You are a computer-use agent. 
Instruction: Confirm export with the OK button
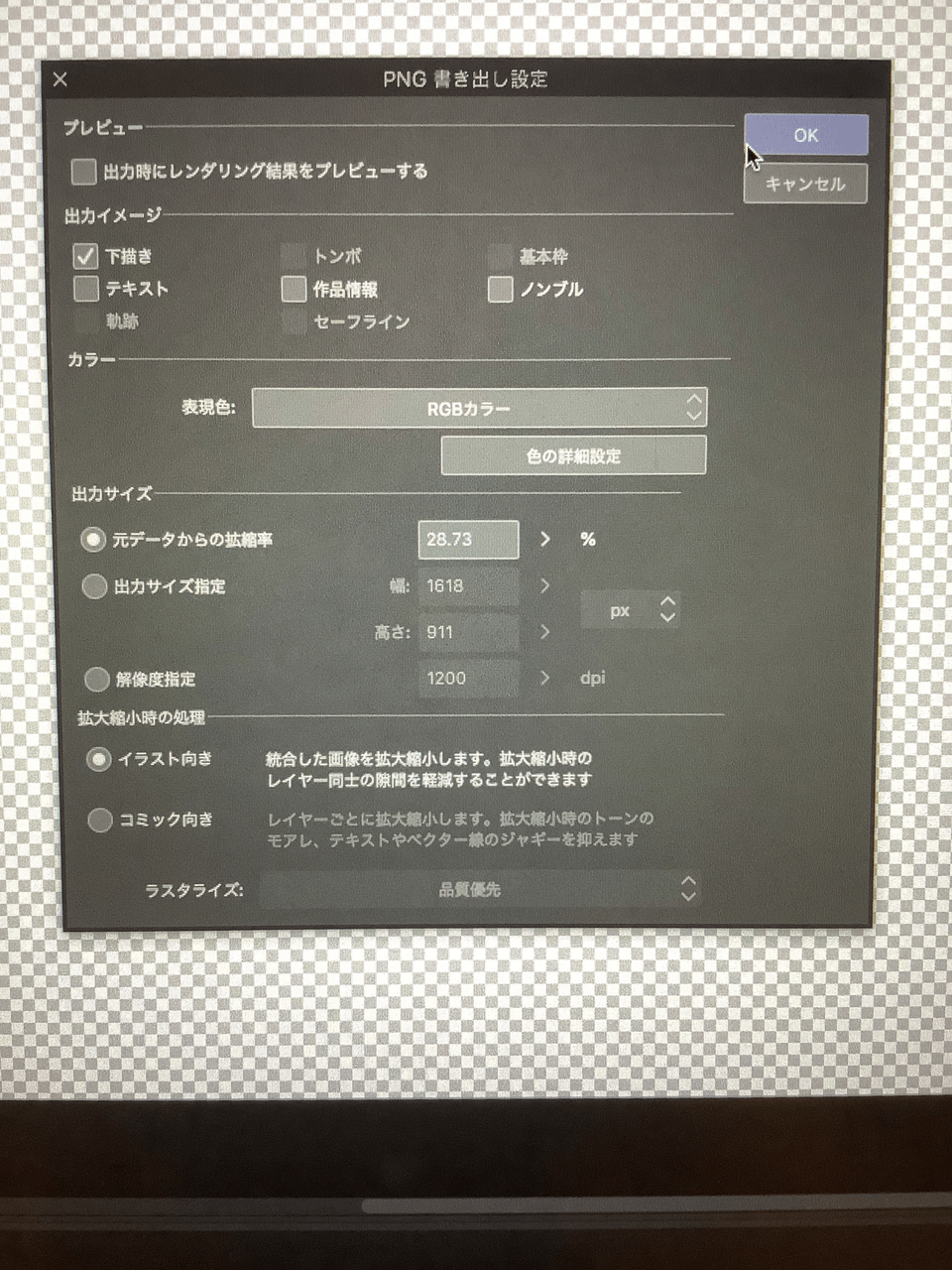(804, 135)
